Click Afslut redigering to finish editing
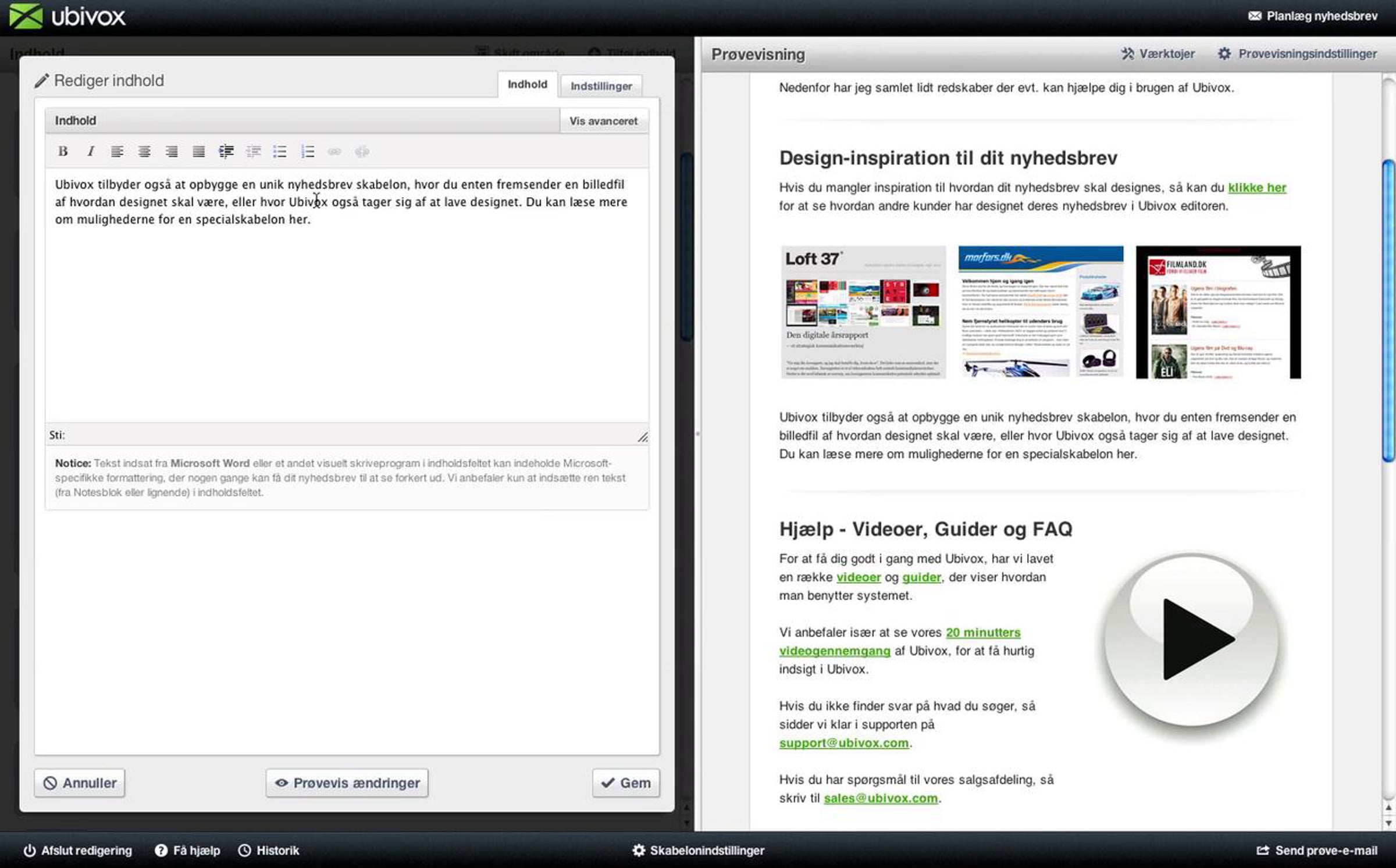The width and height of the screenshot is (1396, 868). (77, 851)
